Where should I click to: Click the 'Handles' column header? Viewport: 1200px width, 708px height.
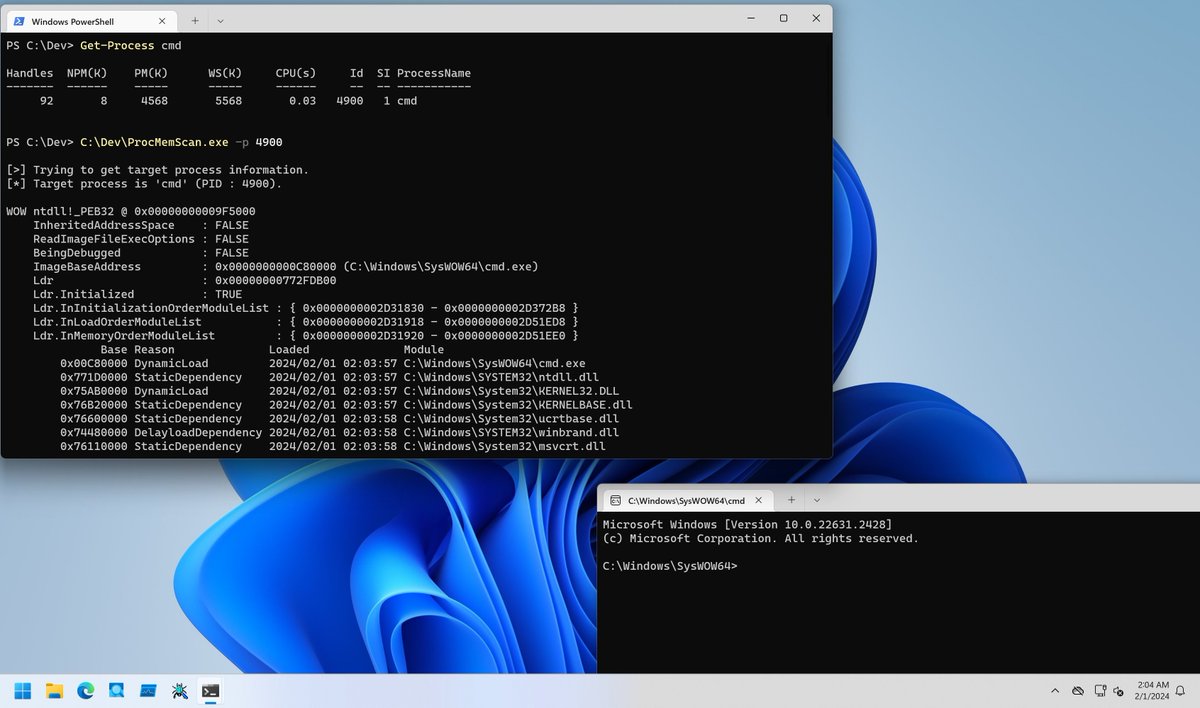(30, 73)
